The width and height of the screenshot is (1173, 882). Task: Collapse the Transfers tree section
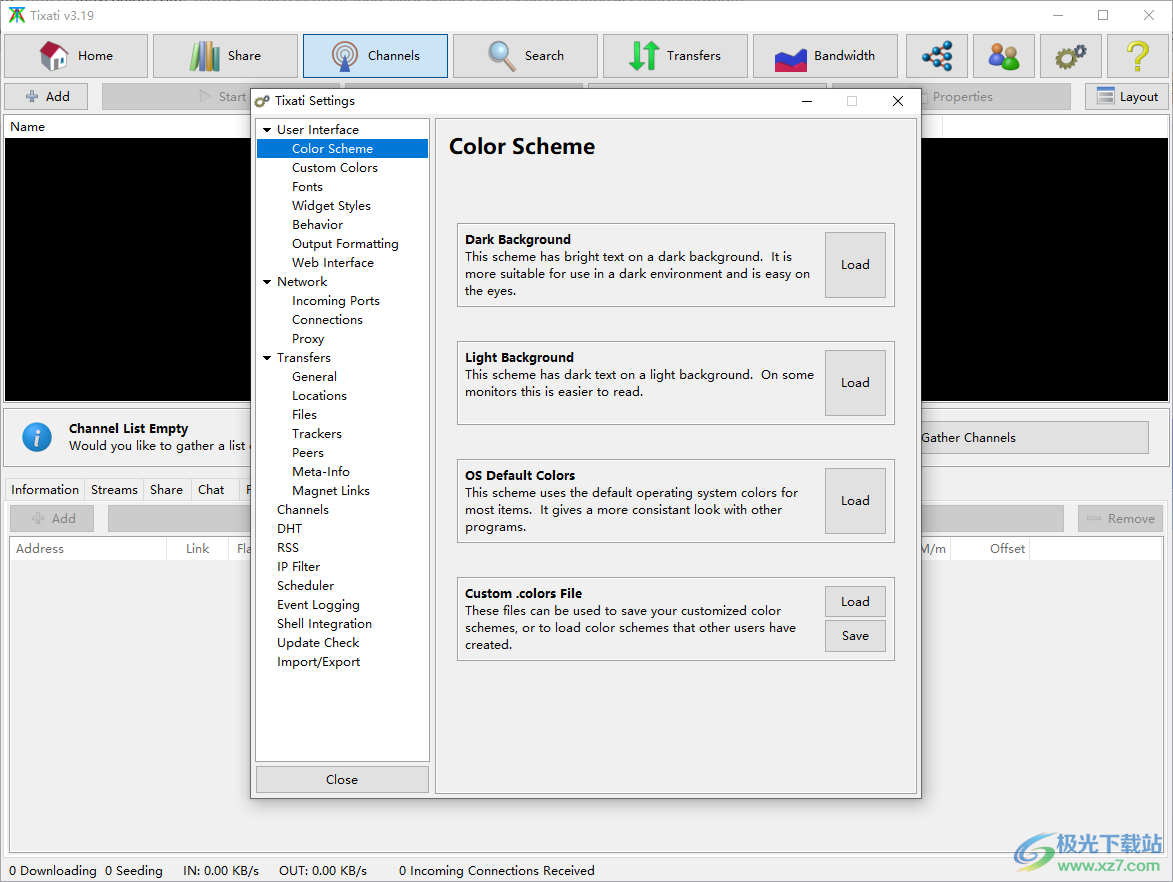(267, 358)
